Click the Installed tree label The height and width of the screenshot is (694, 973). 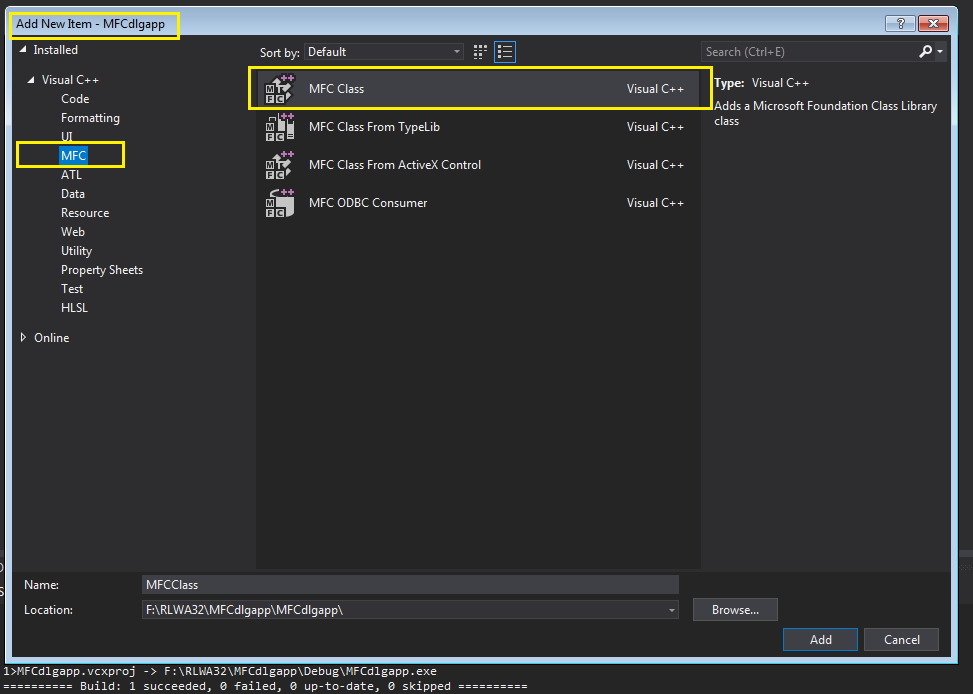pyautogui.click(x=55, y=50)
